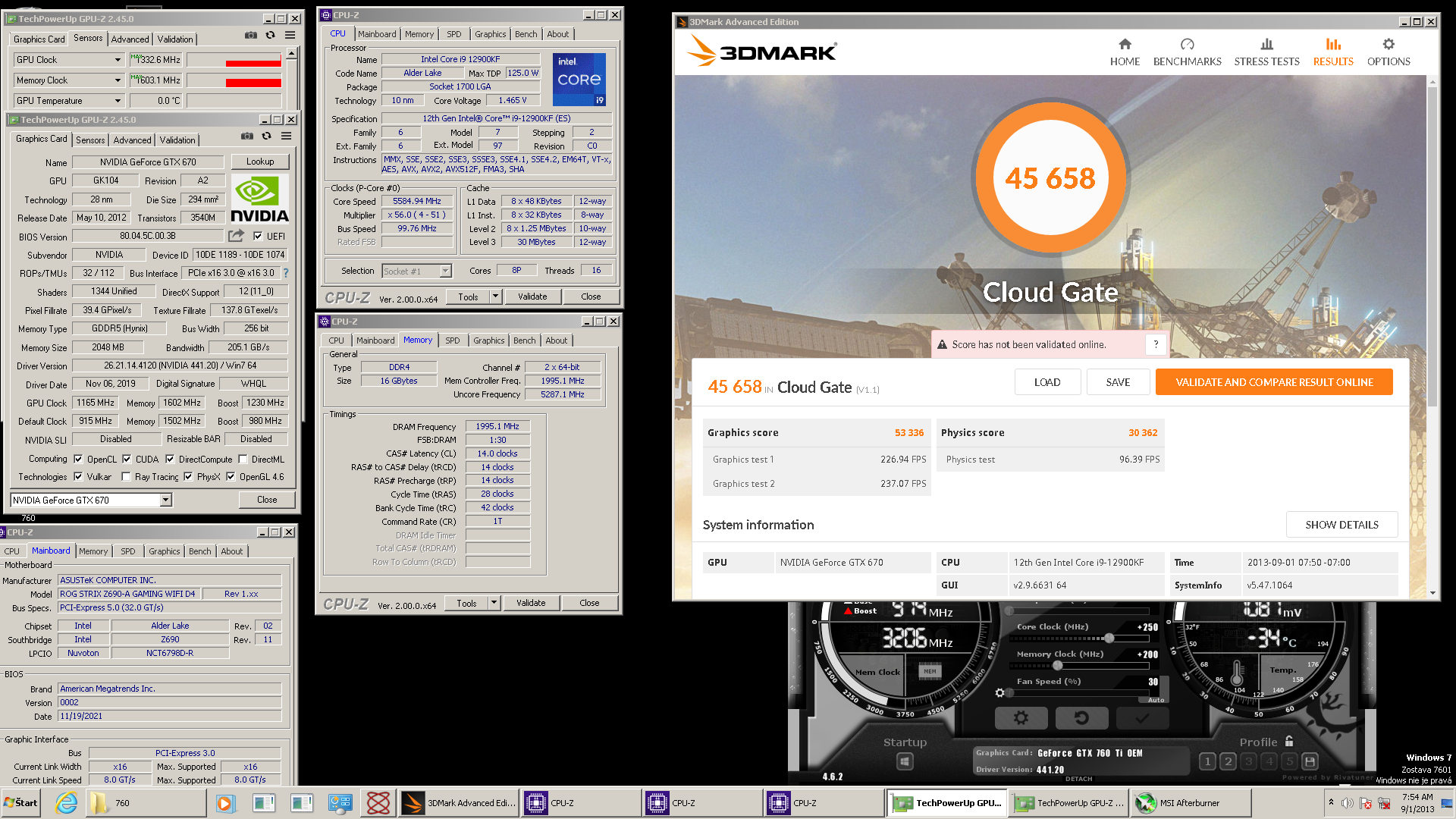Image resolution: width=1456 pixels, height=819 pixels.
Task: Toggle OpenCL checkbox in GPU-Z
Action: 77,460
